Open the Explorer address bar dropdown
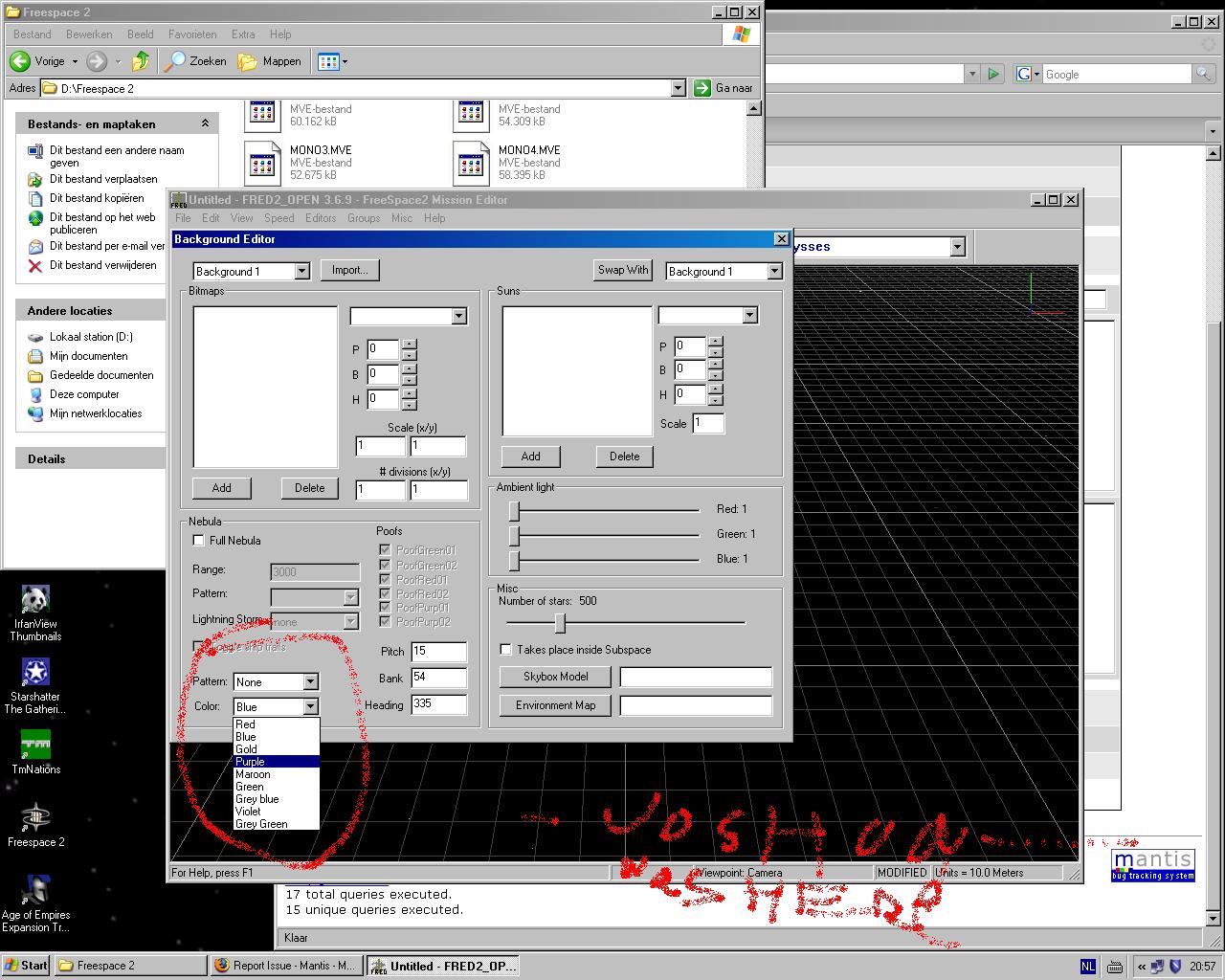Screen dimensions: 1225x980 678,88
